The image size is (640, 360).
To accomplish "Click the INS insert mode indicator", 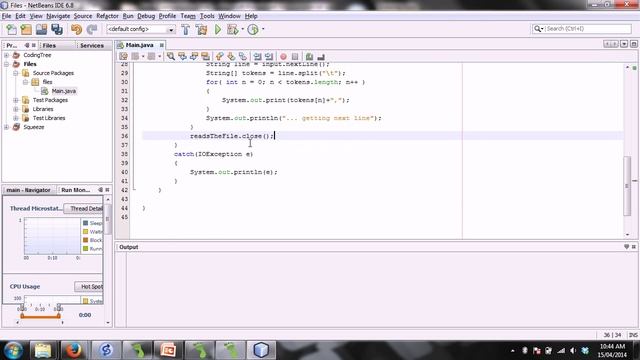I will coord(633,335).
